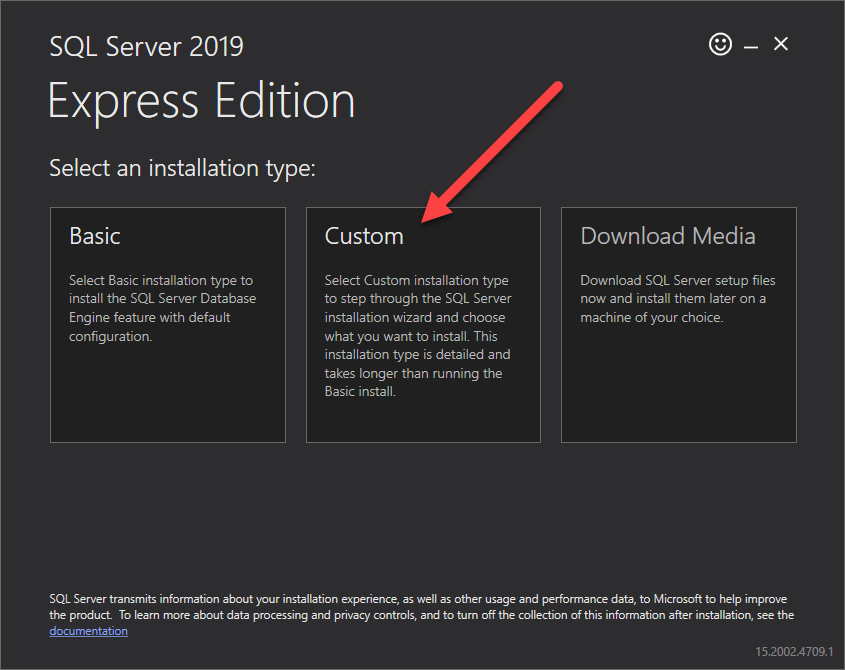Screen dimensions: 845x670
Task: Select the Basic installation type
Action: [168, 325]
